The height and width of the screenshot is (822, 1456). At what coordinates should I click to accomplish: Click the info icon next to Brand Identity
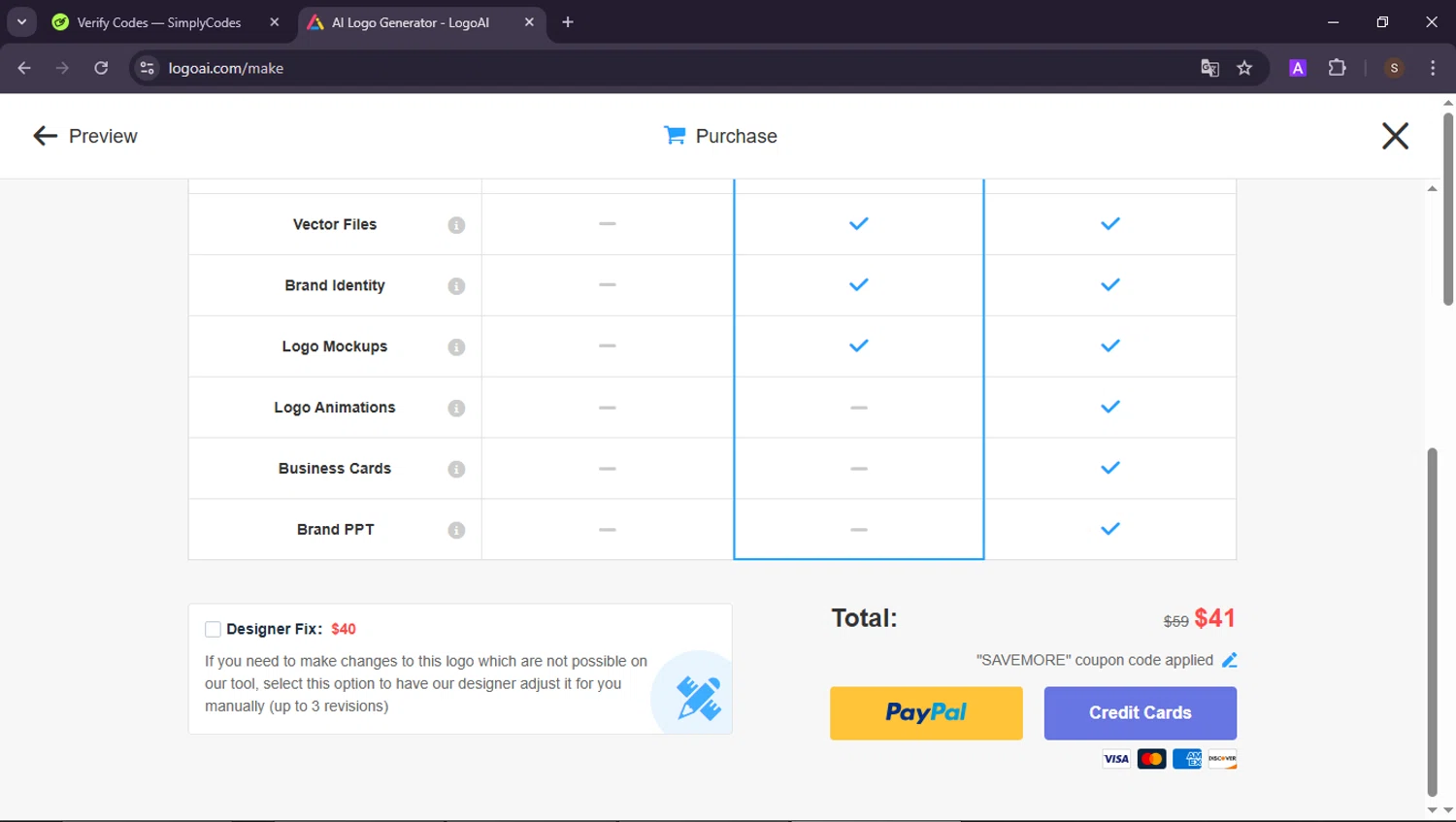click(x=456, y=286)
